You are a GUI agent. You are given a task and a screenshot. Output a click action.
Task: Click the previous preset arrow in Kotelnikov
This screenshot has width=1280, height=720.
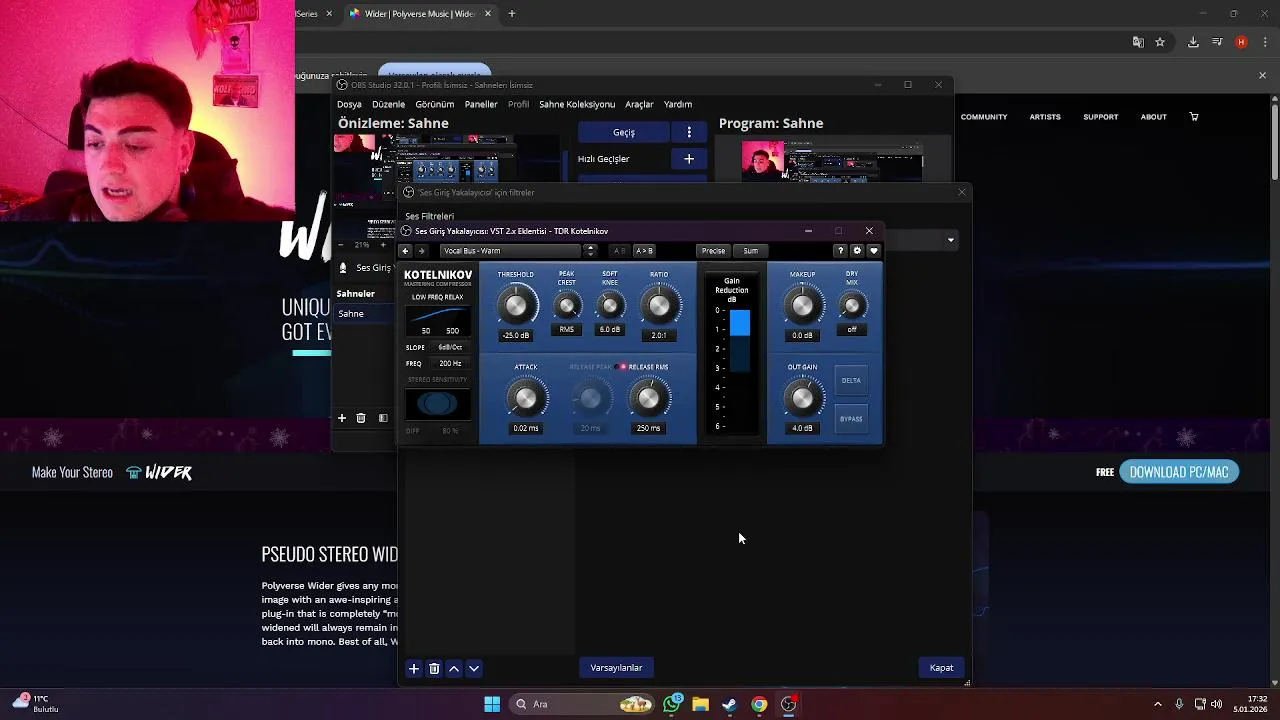click(x=405, y=251)
